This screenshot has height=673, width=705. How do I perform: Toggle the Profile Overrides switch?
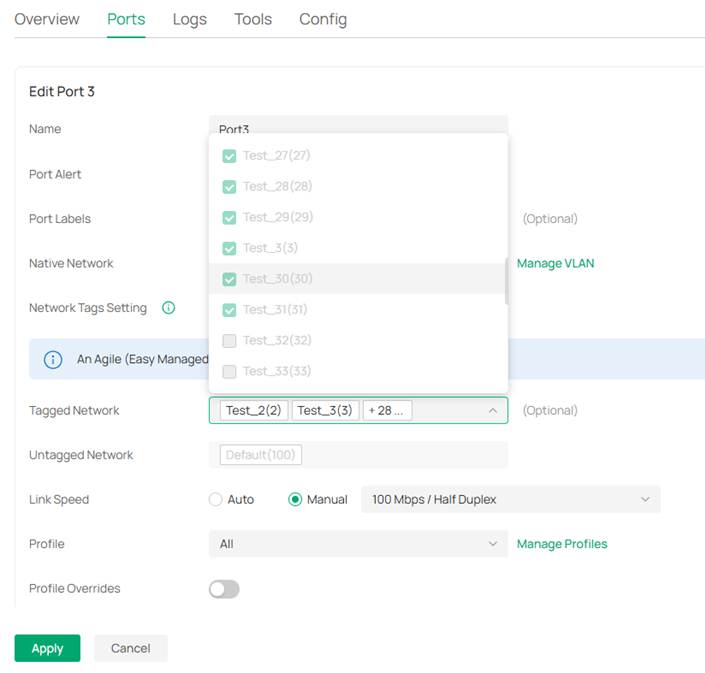224,589
